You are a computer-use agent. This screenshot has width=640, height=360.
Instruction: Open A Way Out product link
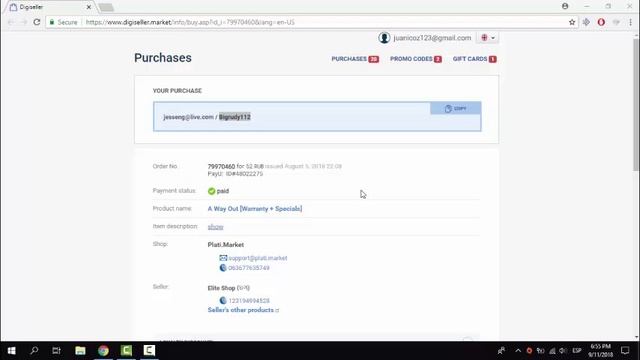tap(255, 209)
